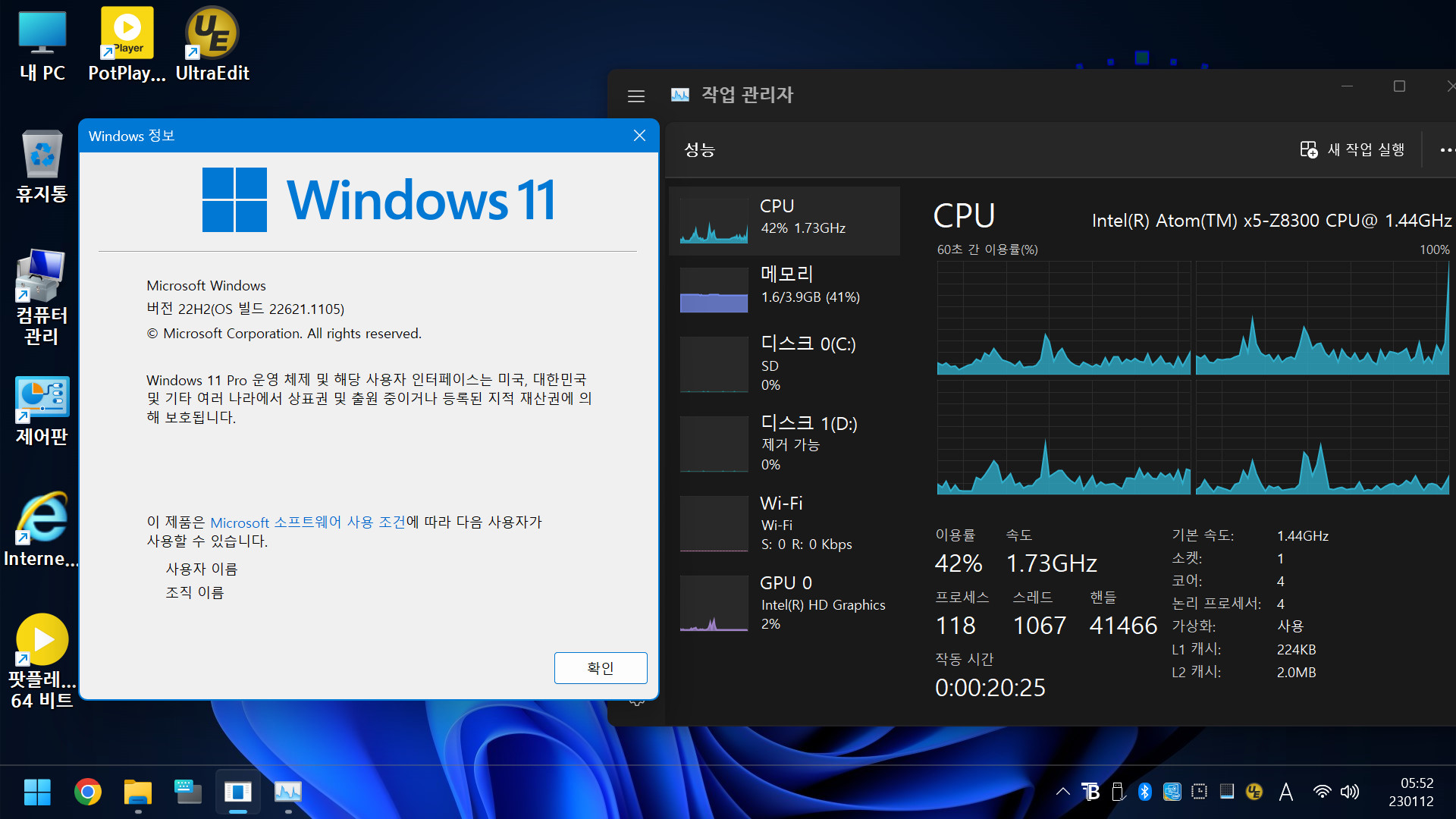Click the memory mini usage graph thumbnail
The image size is (1456, 819).
pos(714,290)
